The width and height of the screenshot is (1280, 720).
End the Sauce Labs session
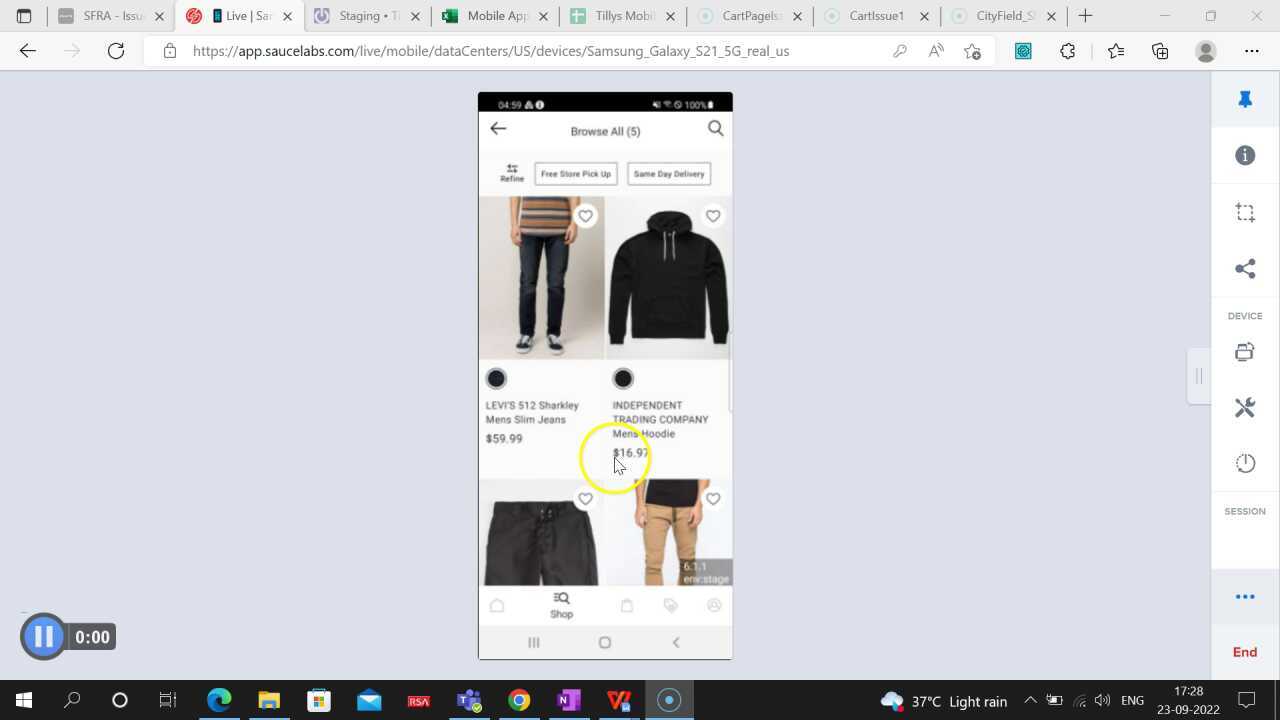[x=1245, y=652]
